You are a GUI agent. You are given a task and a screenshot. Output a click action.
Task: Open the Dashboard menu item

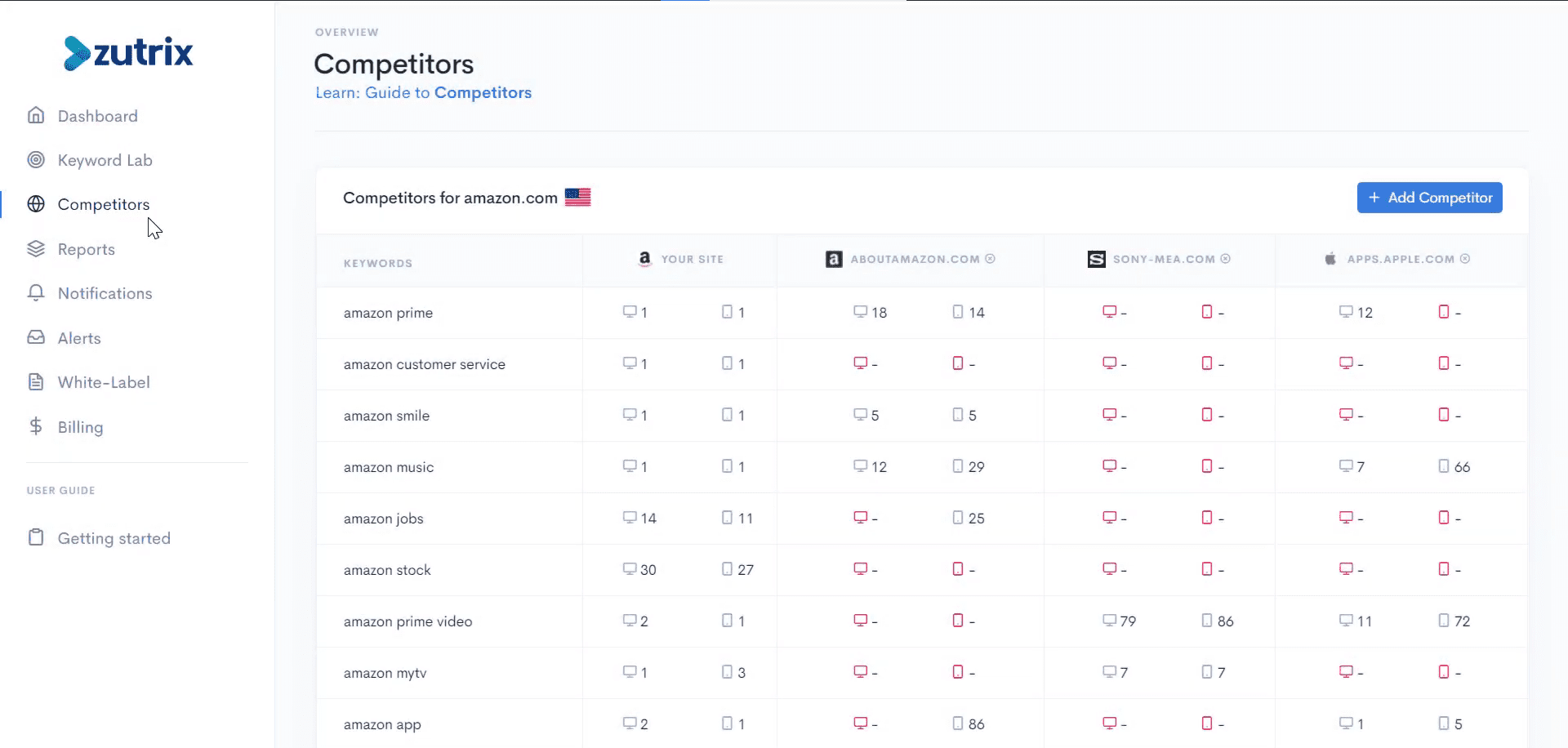tap(98, 116)
